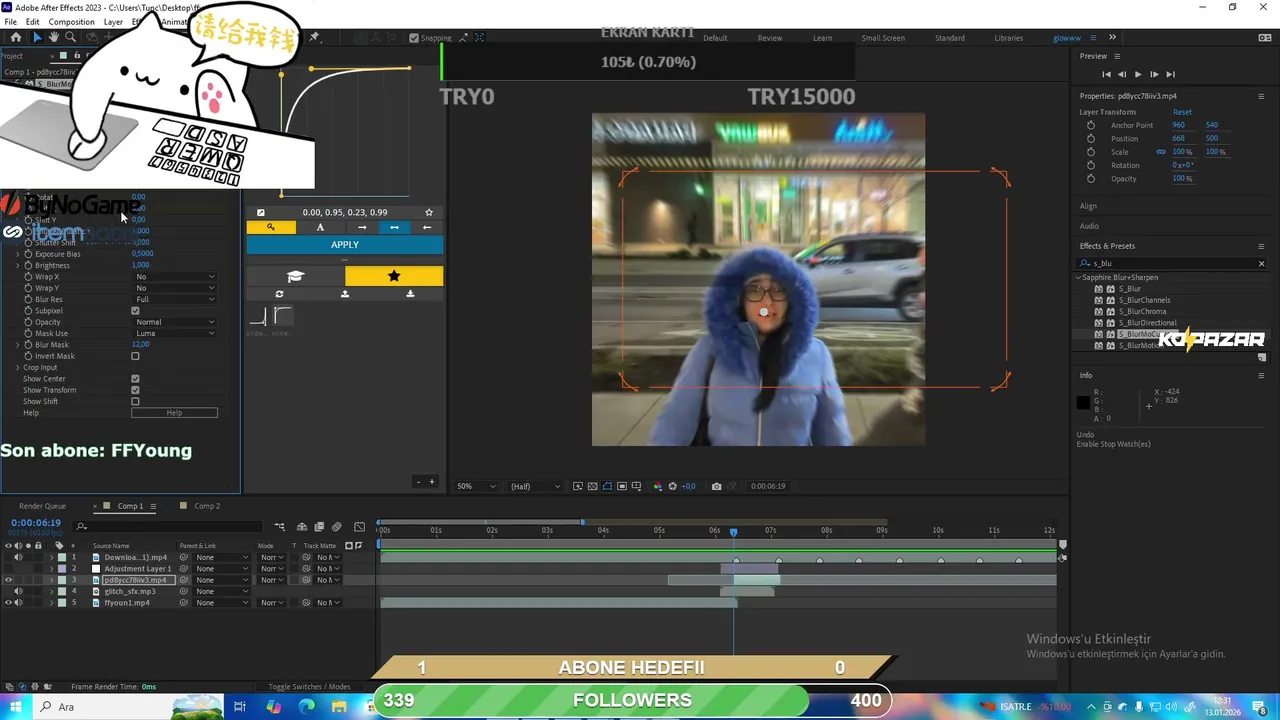Play the preview
Screen dimensions: 1280x720
click(1138, 74)
